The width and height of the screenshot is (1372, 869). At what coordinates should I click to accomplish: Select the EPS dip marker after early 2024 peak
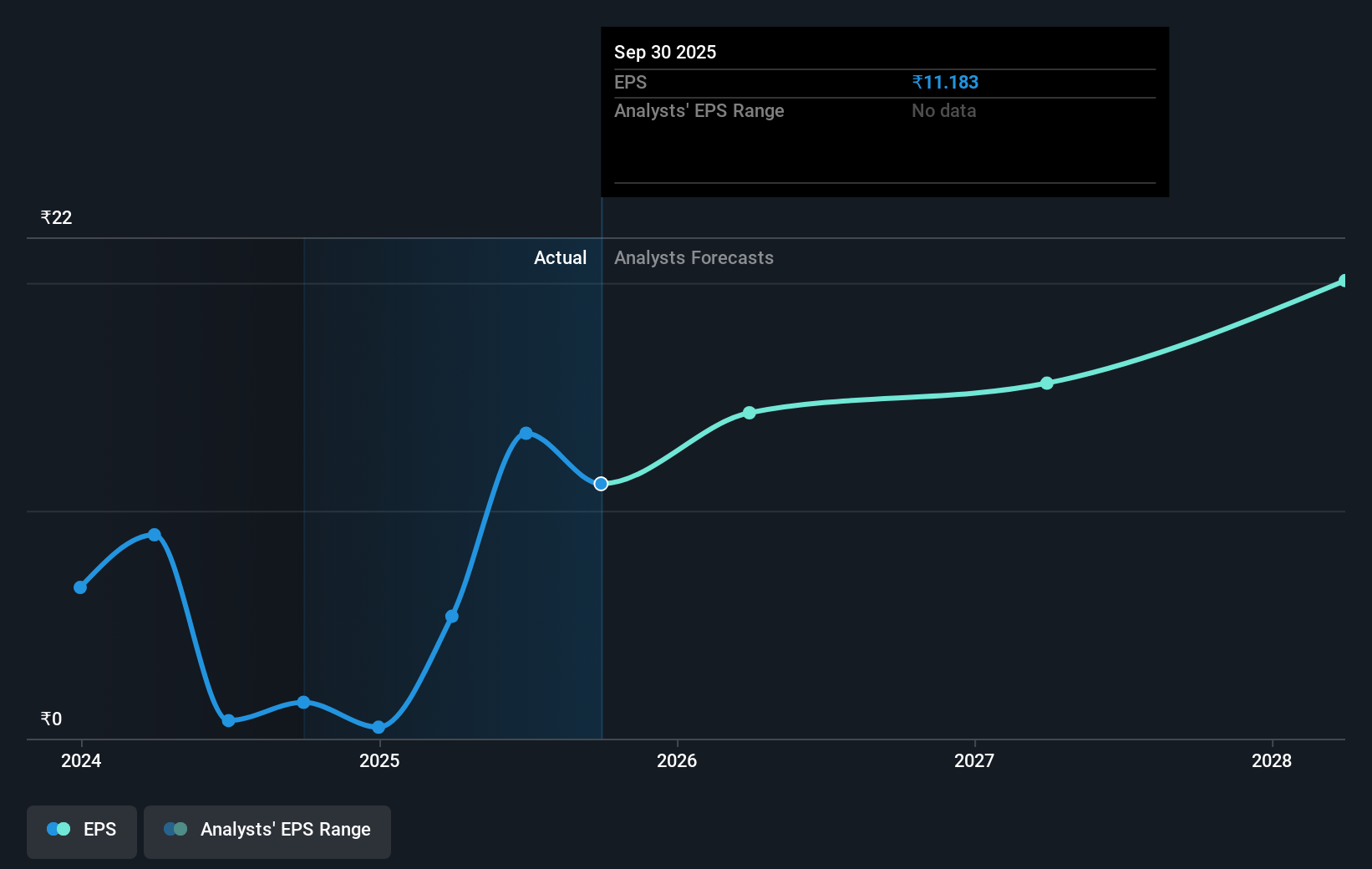coord(227,720)
